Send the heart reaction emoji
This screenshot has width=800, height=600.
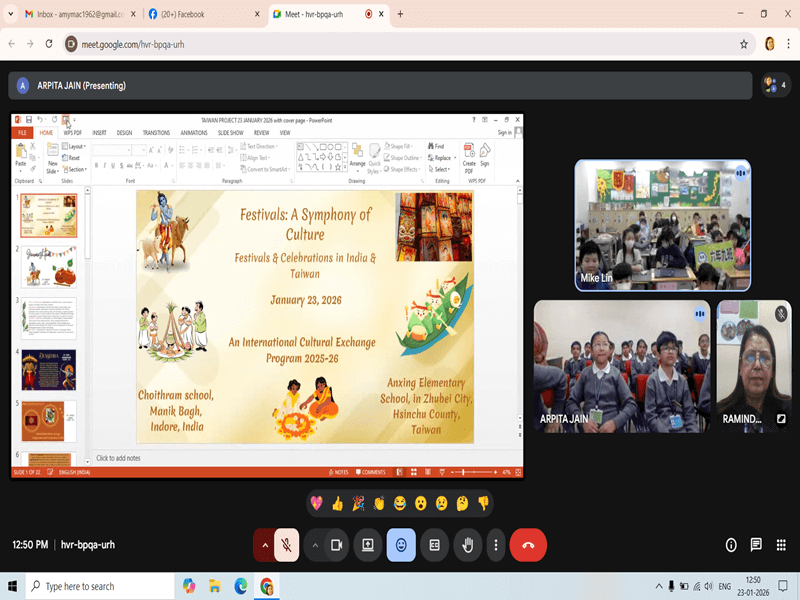click(x=317, y=503)
